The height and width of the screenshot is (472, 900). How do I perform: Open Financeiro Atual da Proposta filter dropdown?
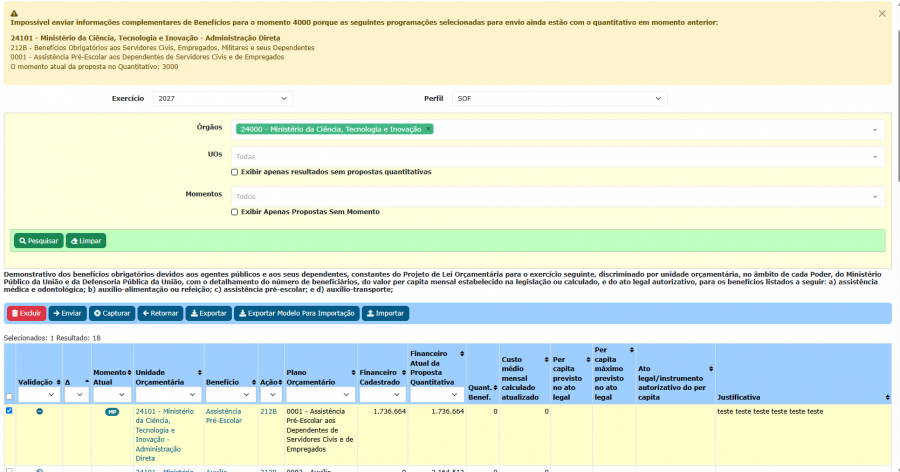pyautogui.click(x=437, y=394)
